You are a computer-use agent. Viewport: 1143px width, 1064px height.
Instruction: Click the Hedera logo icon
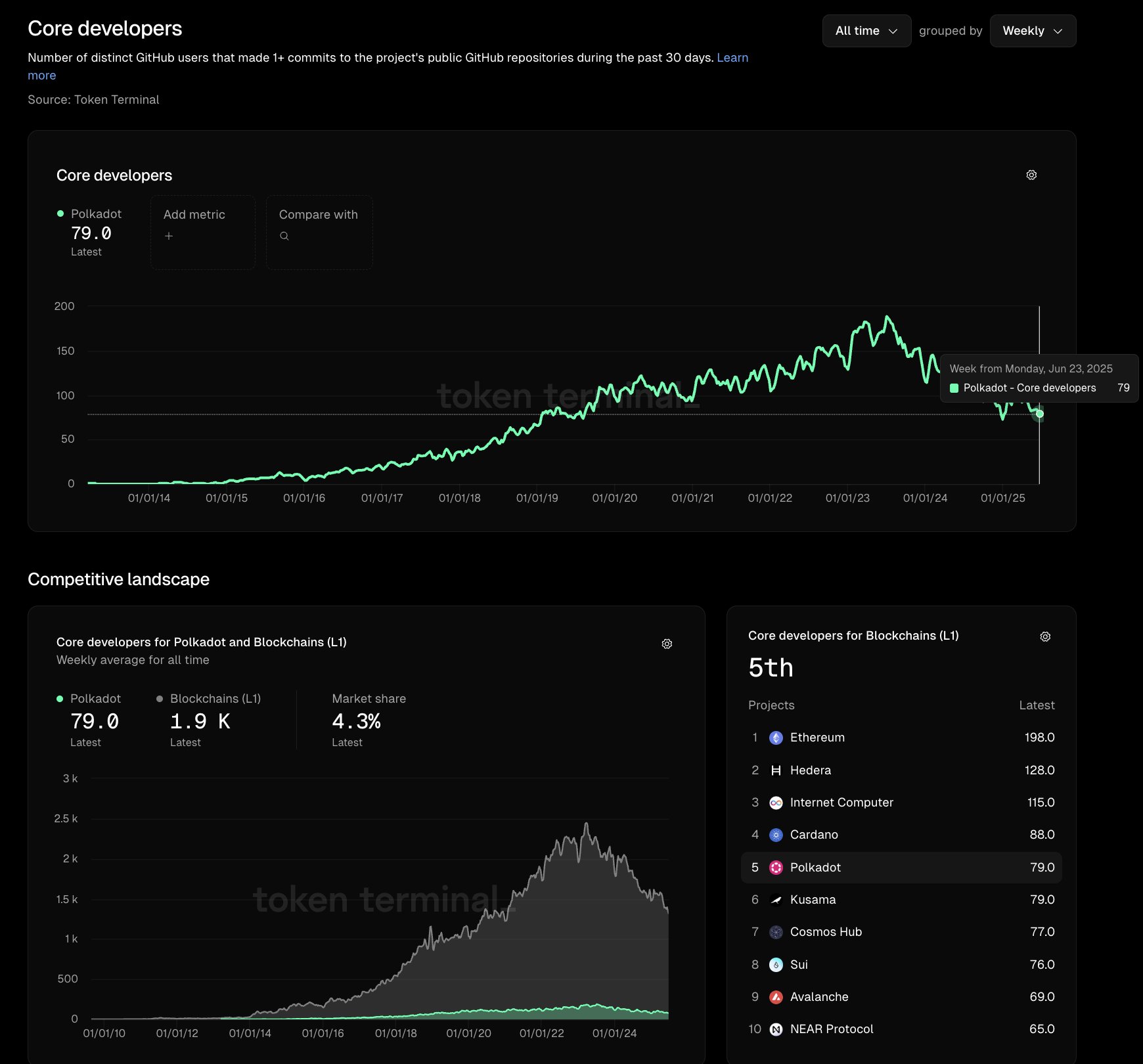[x=776, y=770]
